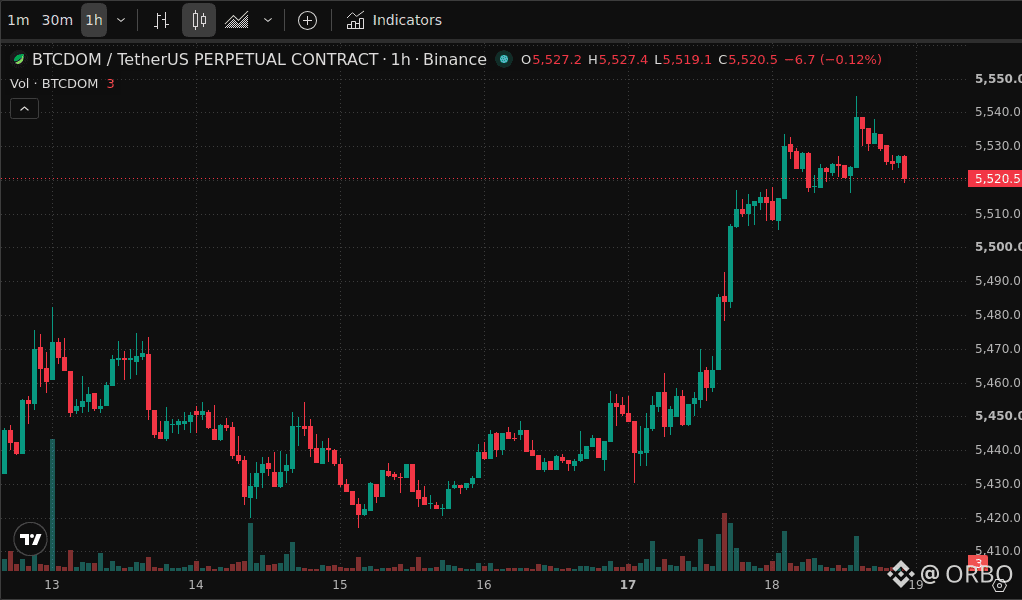The image size is (1022, 600).
Task: Click the red current price label 5,520.5
Action: pyautogui.click(x=995, y=179)
